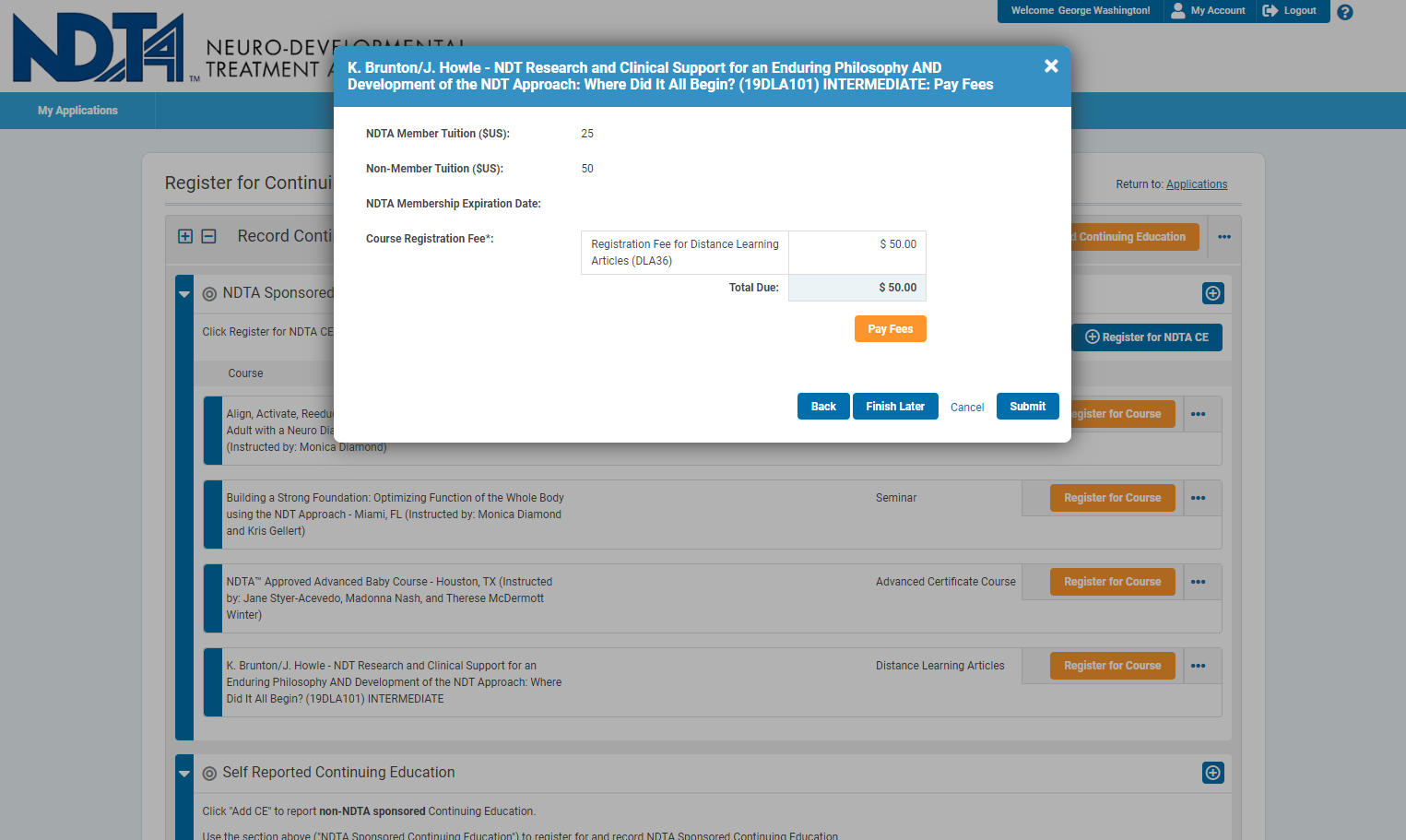This screenshot has width=1406, height=840.
Task: Register for the Advanced Baby Course
Action: click(x=1113, y=582)
